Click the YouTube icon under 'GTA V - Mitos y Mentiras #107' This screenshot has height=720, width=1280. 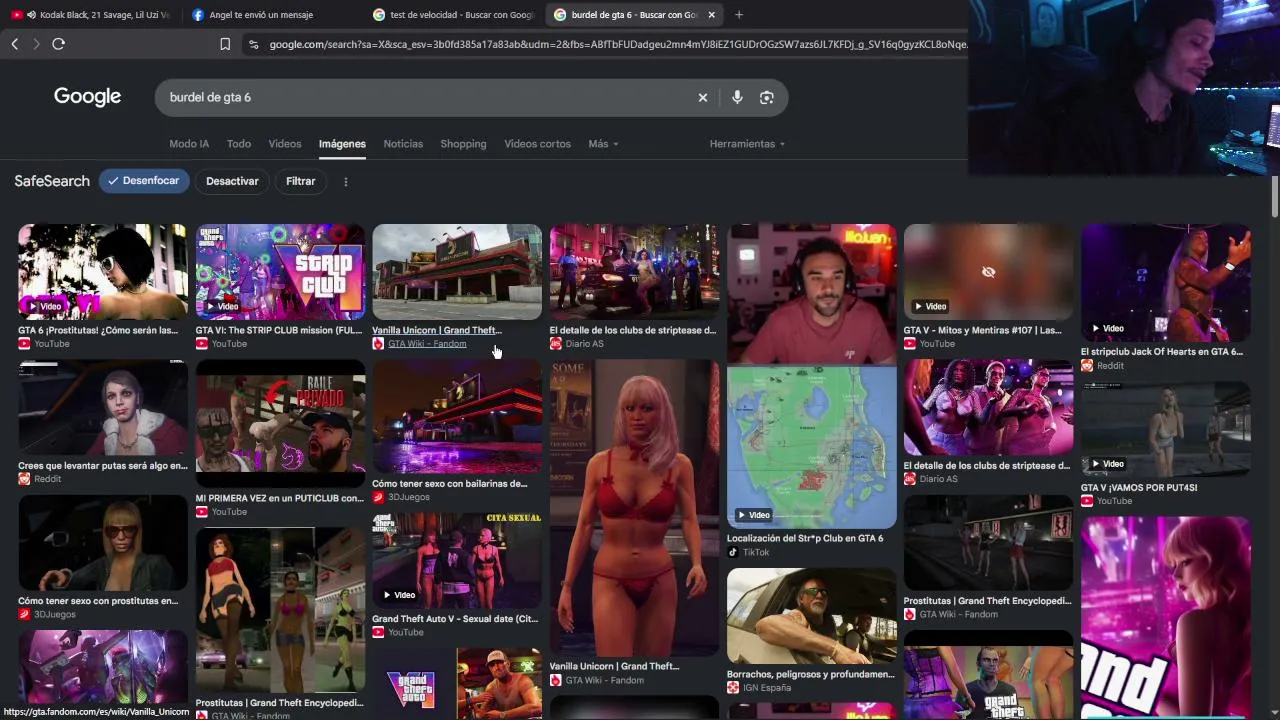pyautogui.click(x=910, y=344)
